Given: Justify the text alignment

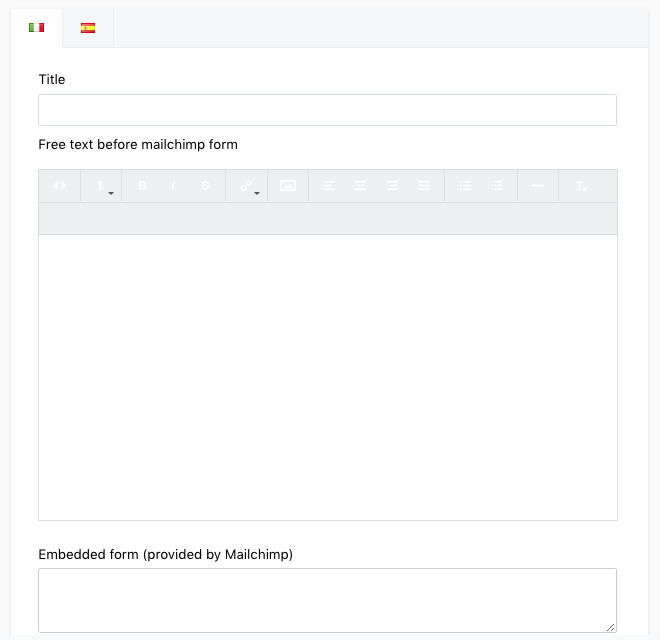Looking at the screenshot, I should [x=424, y=186].
